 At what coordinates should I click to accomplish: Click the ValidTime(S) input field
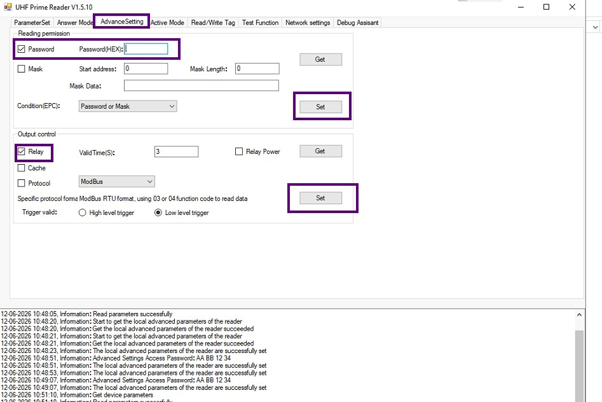click(x=176, y=152)
